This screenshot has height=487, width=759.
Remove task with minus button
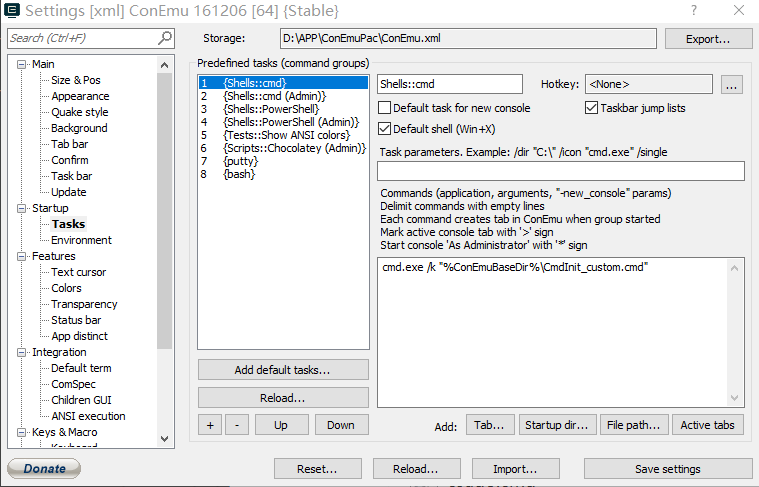click(x=237, y=425)
